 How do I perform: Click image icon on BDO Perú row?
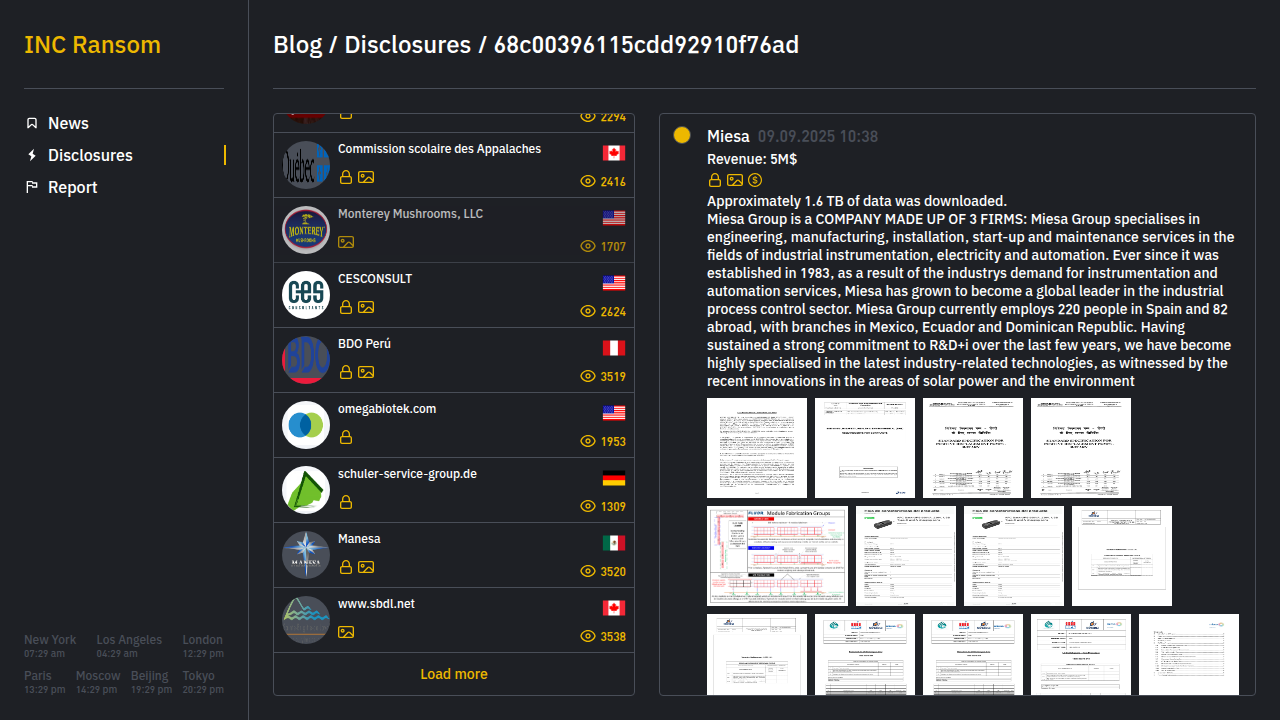tap(366, 372)
